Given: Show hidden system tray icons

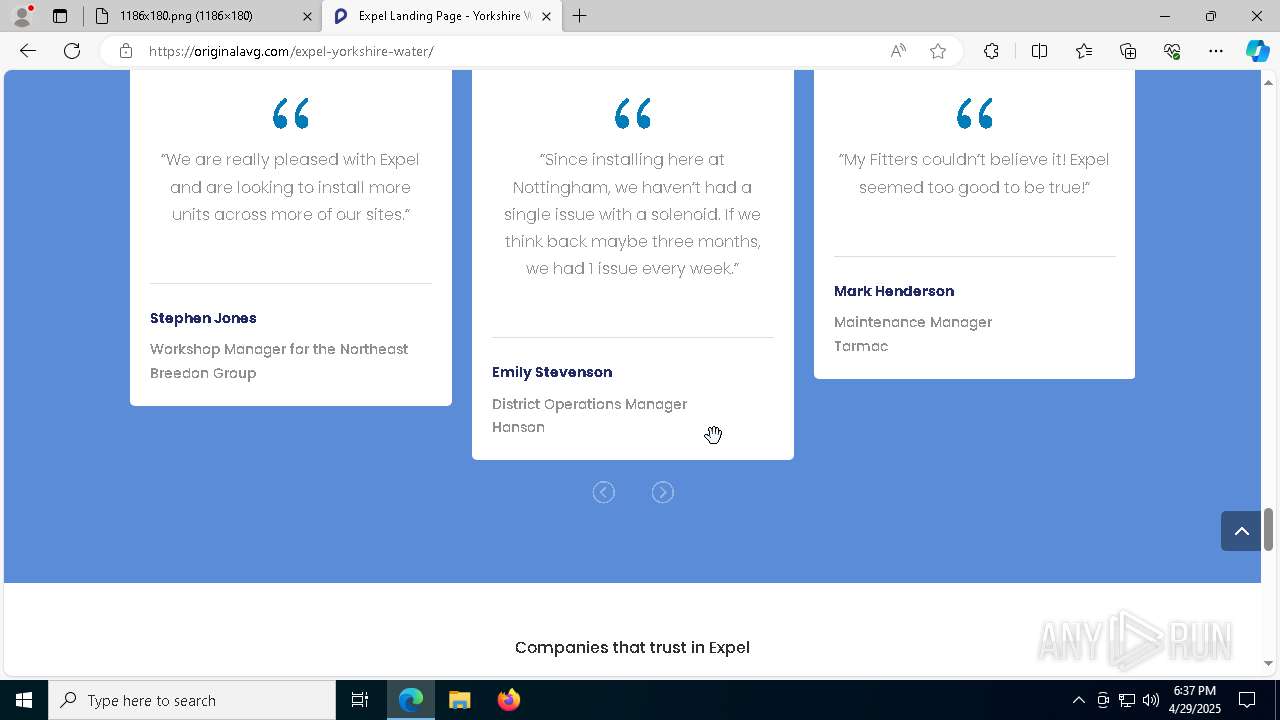Looking at the screenshot, I should point(1078,700).
